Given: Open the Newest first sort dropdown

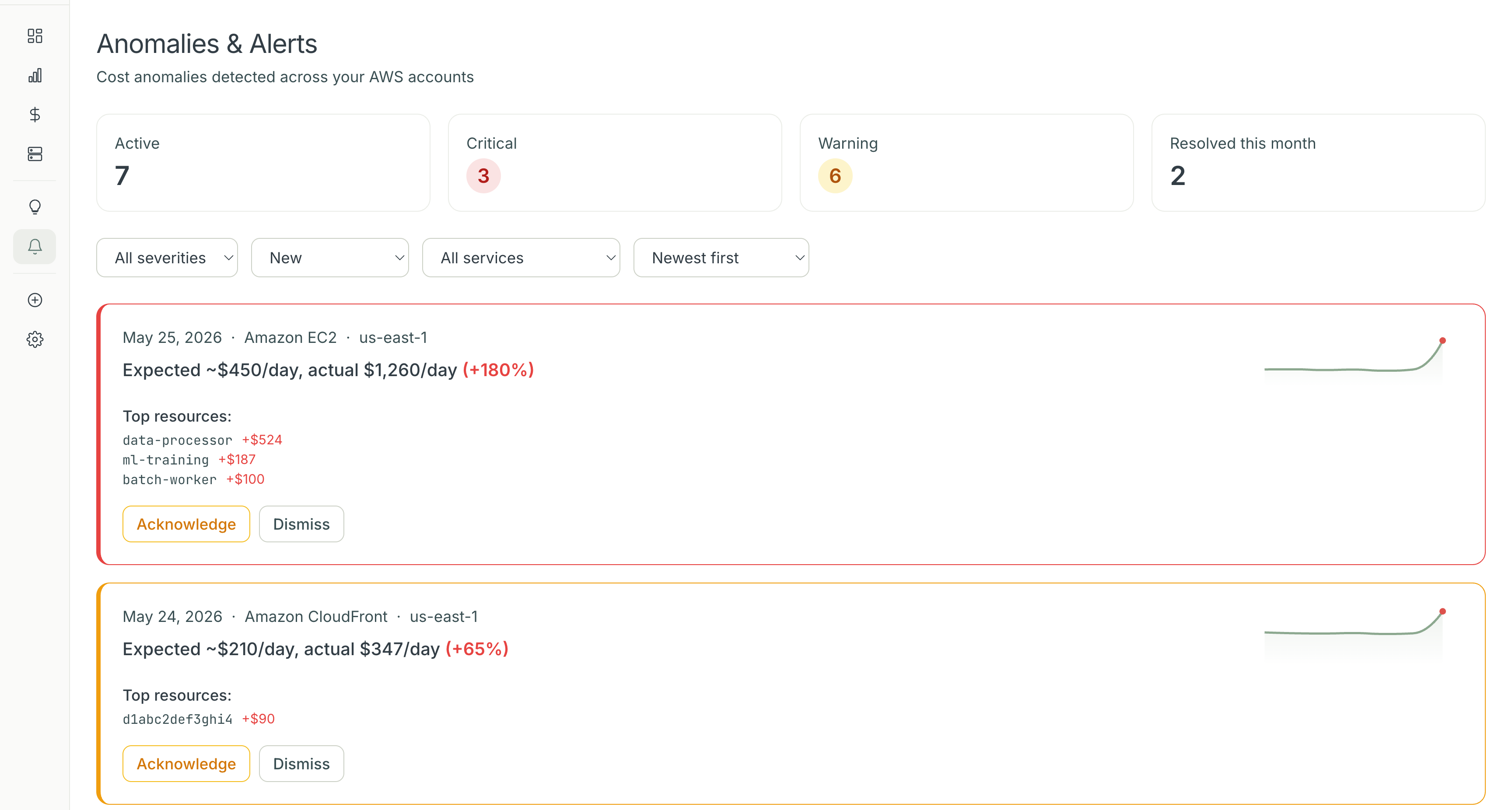Looking at the screenshot, I should tap(721, 258).
